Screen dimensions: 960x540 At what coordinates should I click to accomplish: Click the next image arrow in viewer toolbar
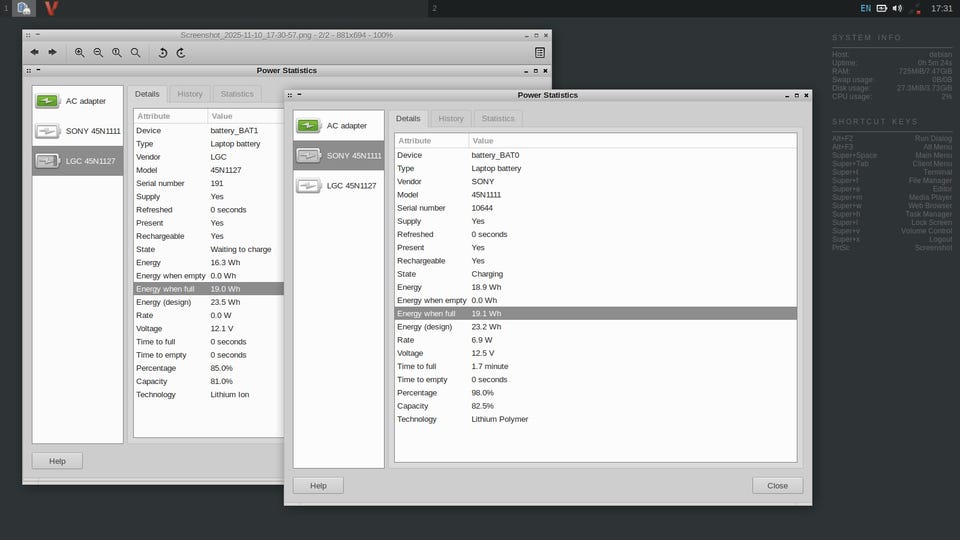pyautogui.click(x=52, y=52)
